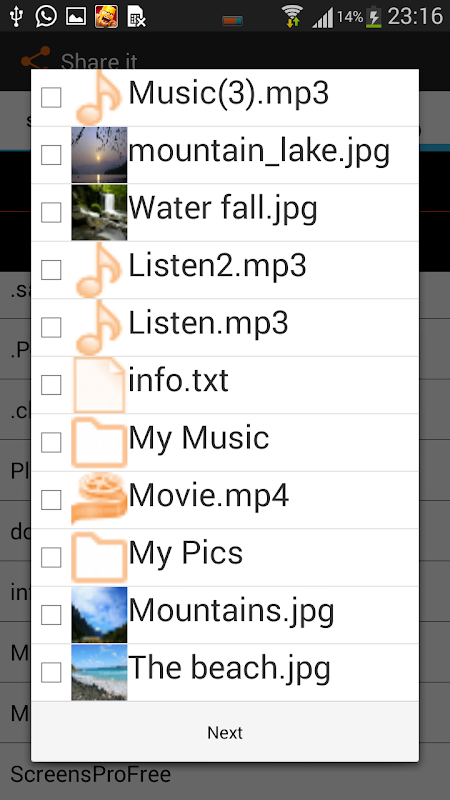
Task: Tap the folder icon beside My Pics
Action: coord(99,557)
